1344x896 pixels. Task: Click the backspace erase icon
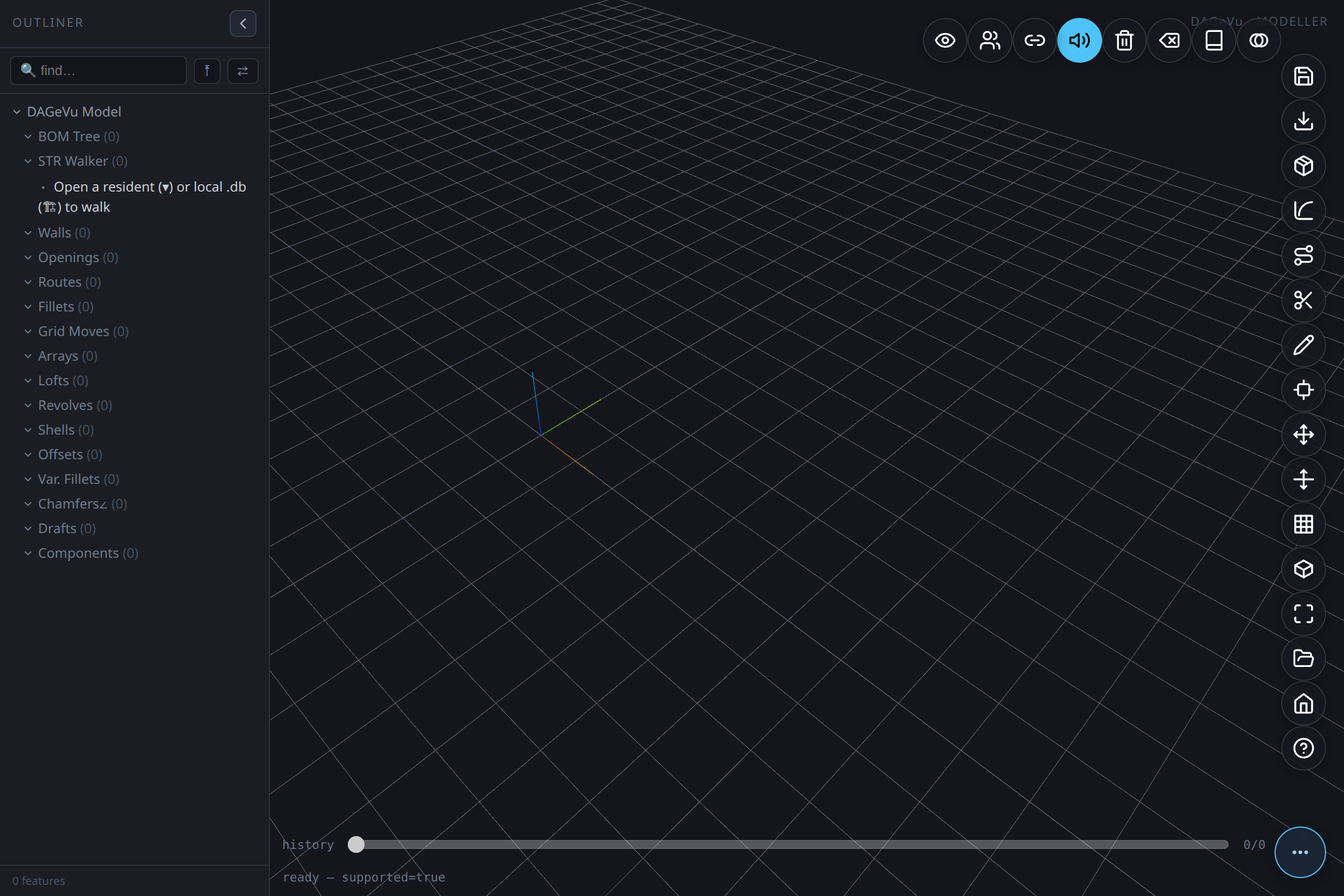[x=1169, y=40]
